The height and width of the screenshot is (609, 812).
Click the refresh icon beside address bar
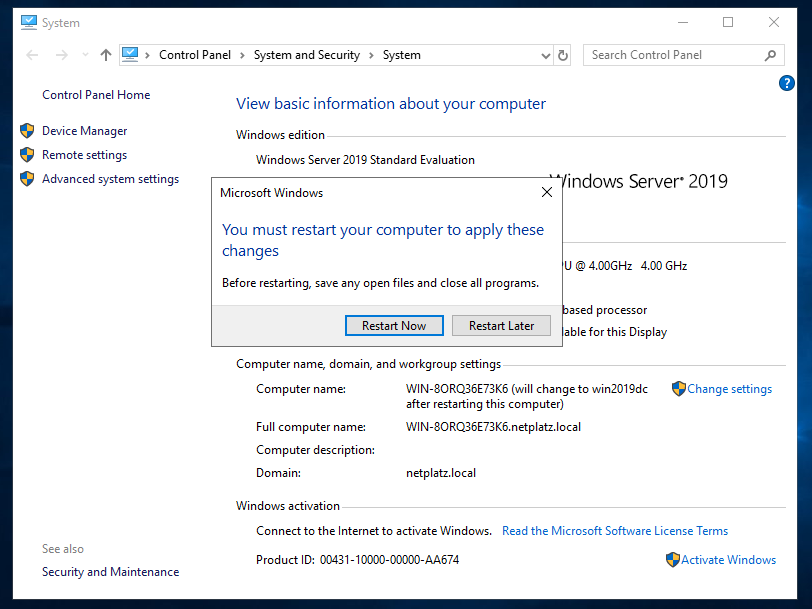click(563, 55)
